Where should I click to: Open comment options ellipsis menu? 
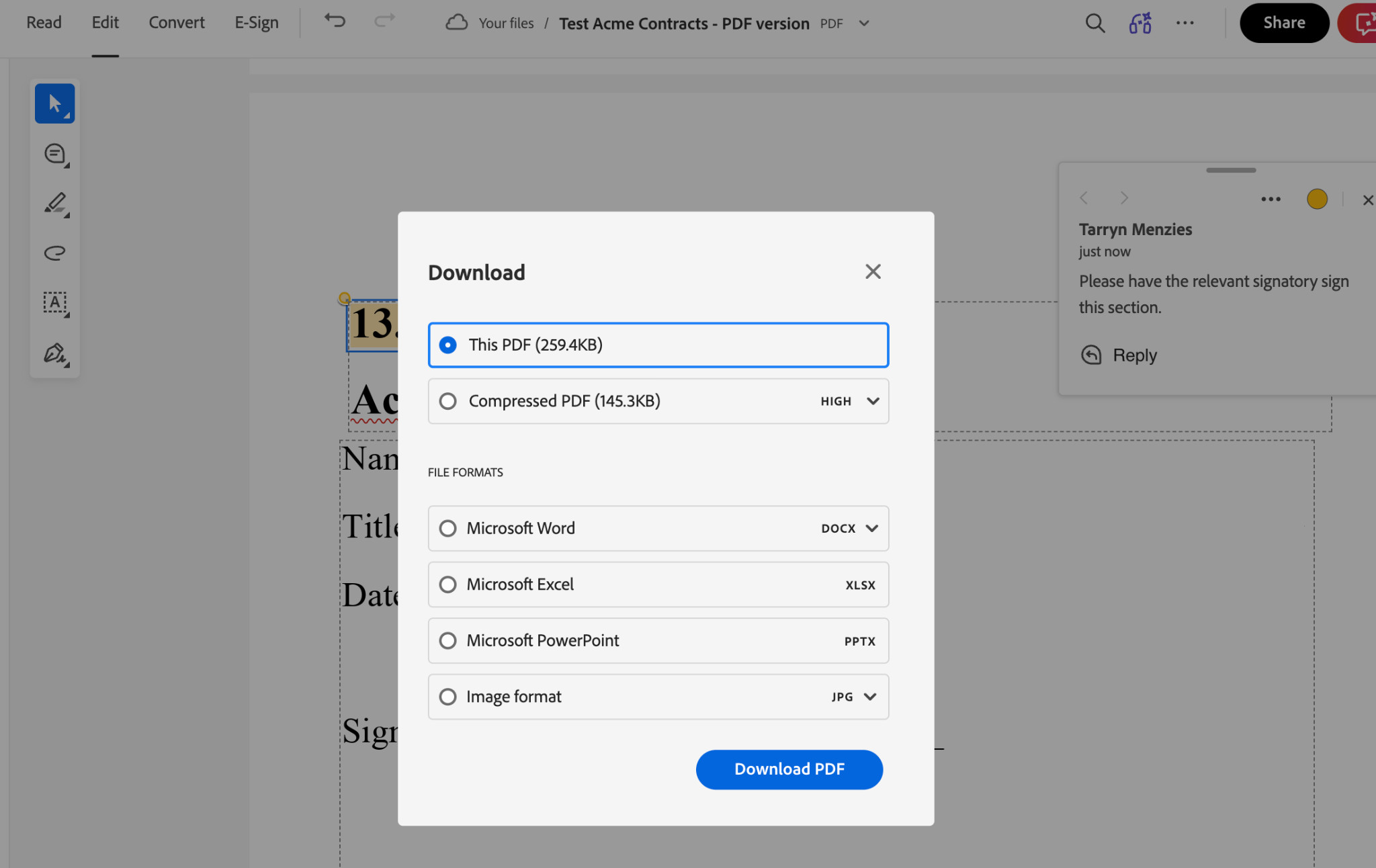click(1271, 199)
